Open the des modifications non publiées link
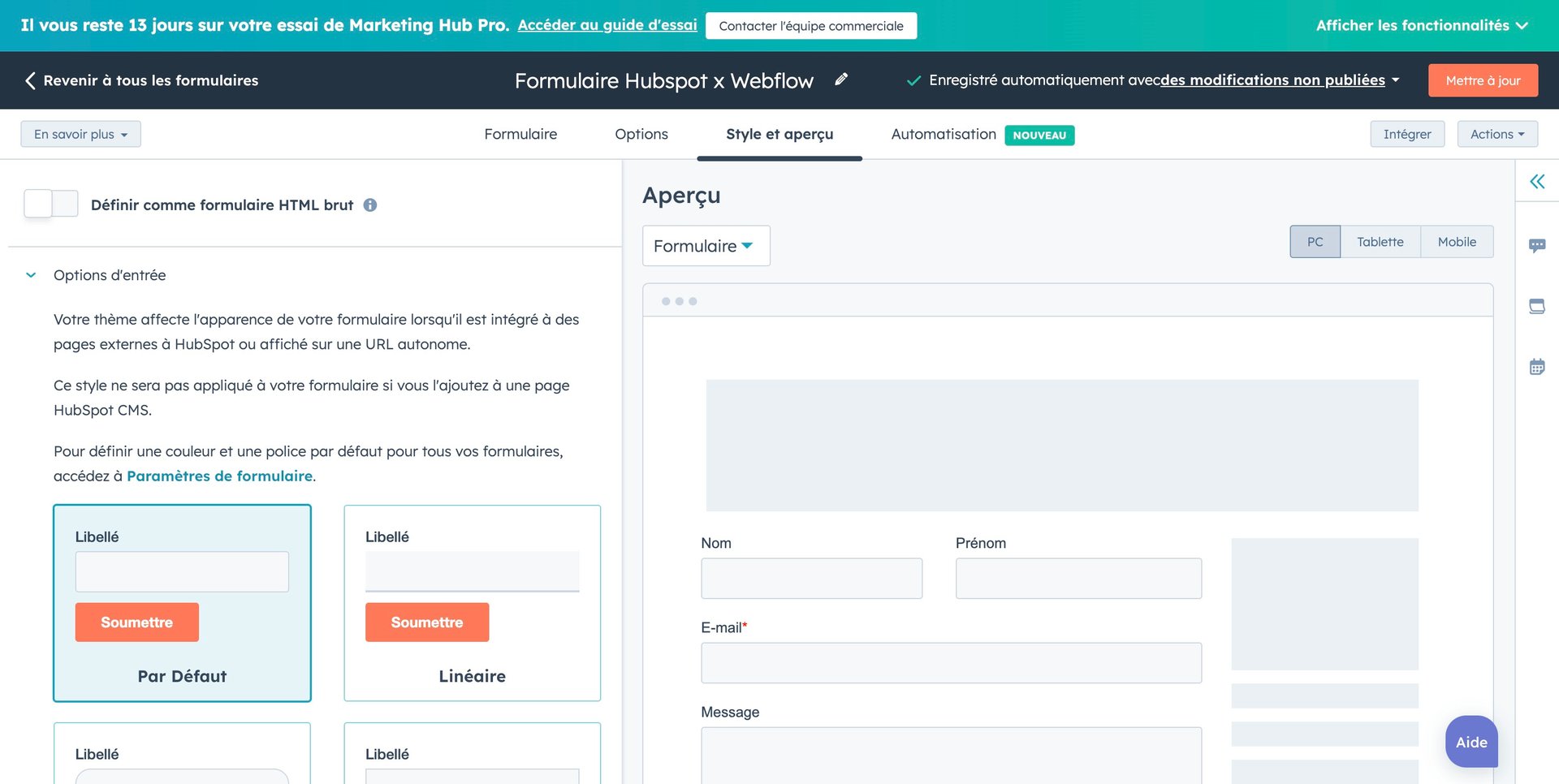Image resolution: width=1559 pixels, height=784 pixels. [1272, 80]
